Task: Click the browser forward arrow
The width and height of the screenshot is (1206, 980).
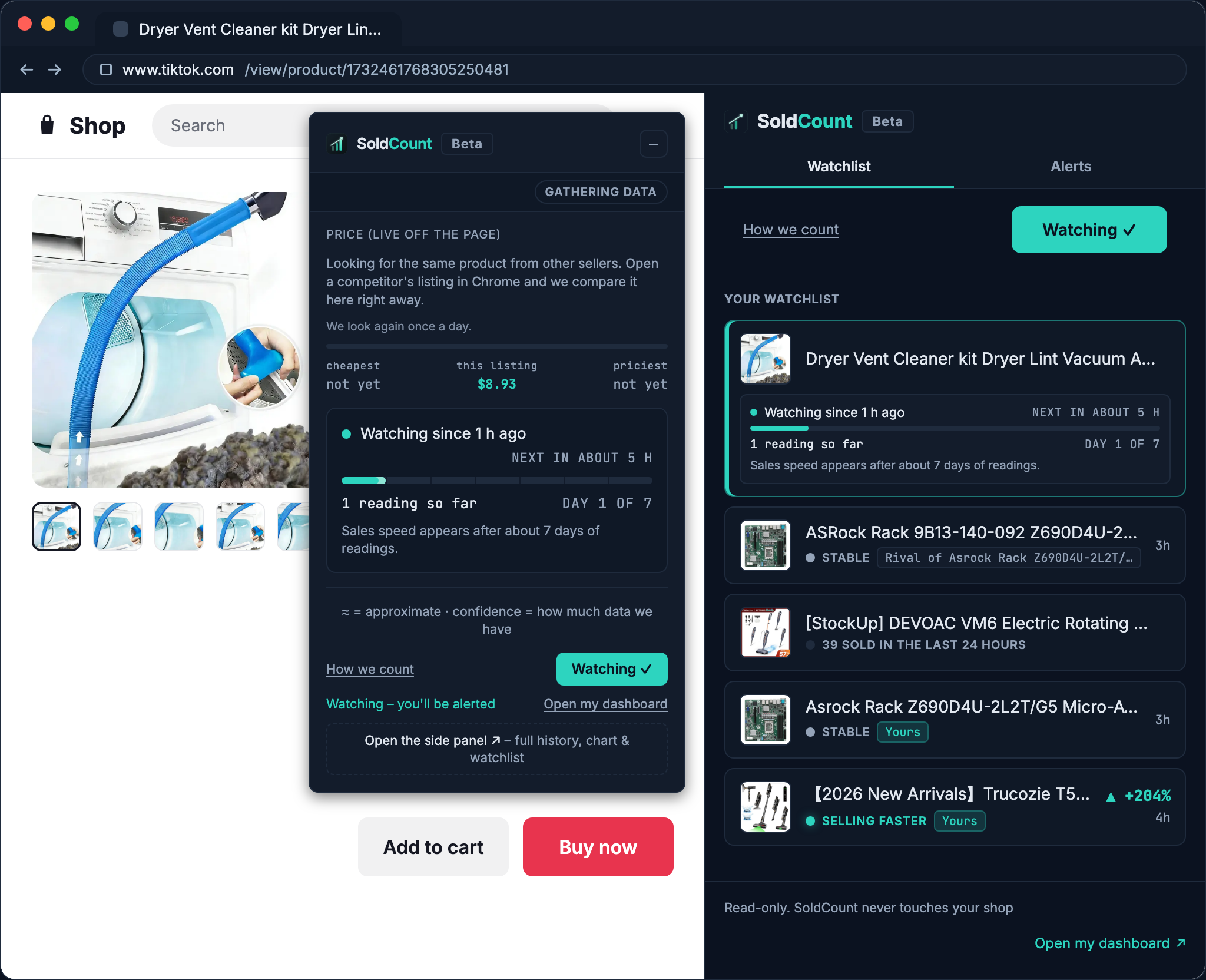Action: (55, 69)
